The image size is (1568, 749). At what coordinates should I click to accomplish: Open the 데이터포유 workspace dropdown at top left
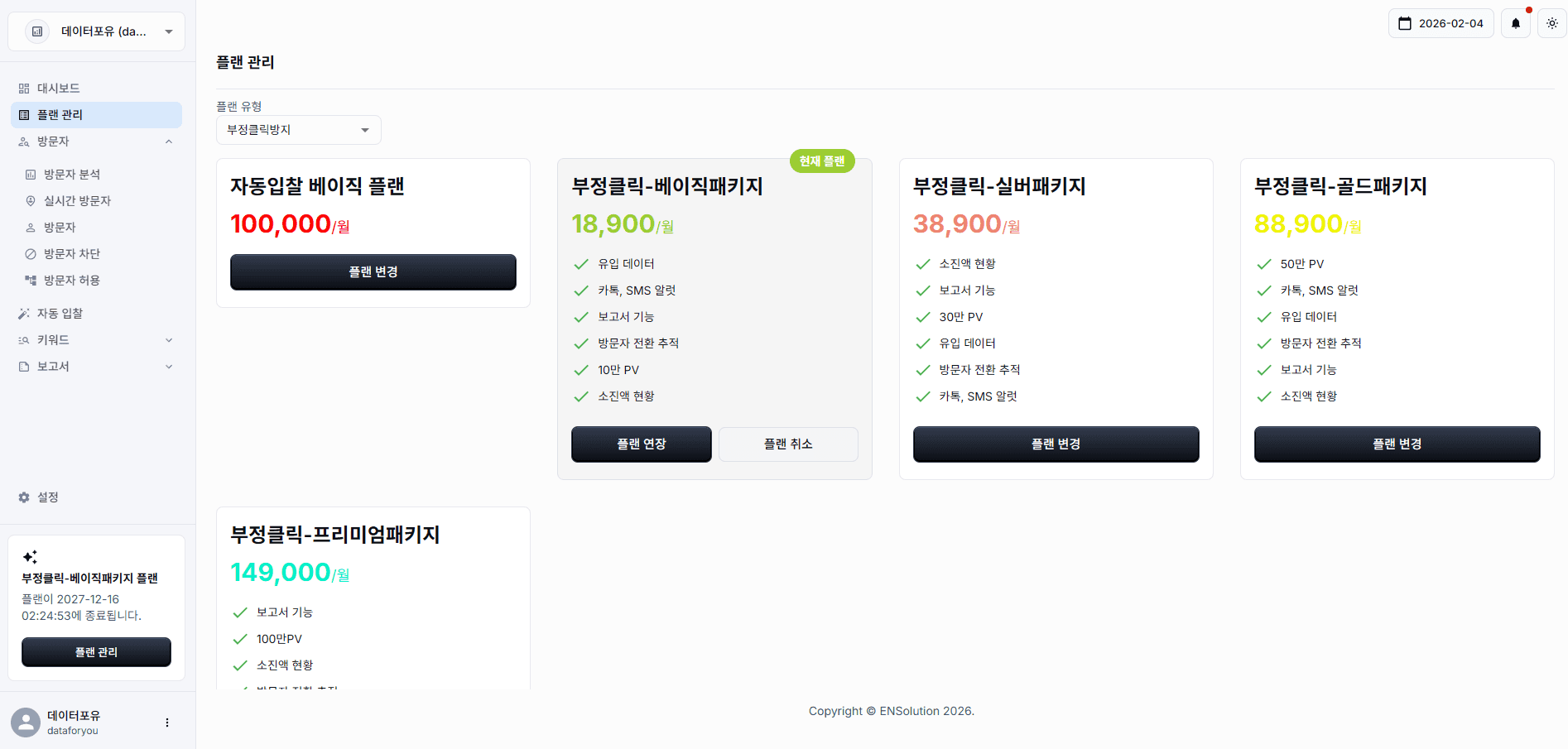pyautogui.click(x=95, y=31)
